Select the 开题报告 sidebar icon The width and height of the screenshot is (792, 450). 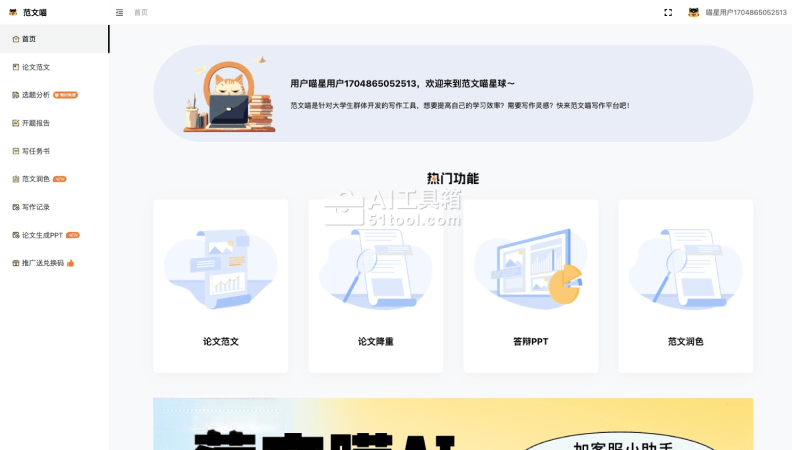point(15,123)
